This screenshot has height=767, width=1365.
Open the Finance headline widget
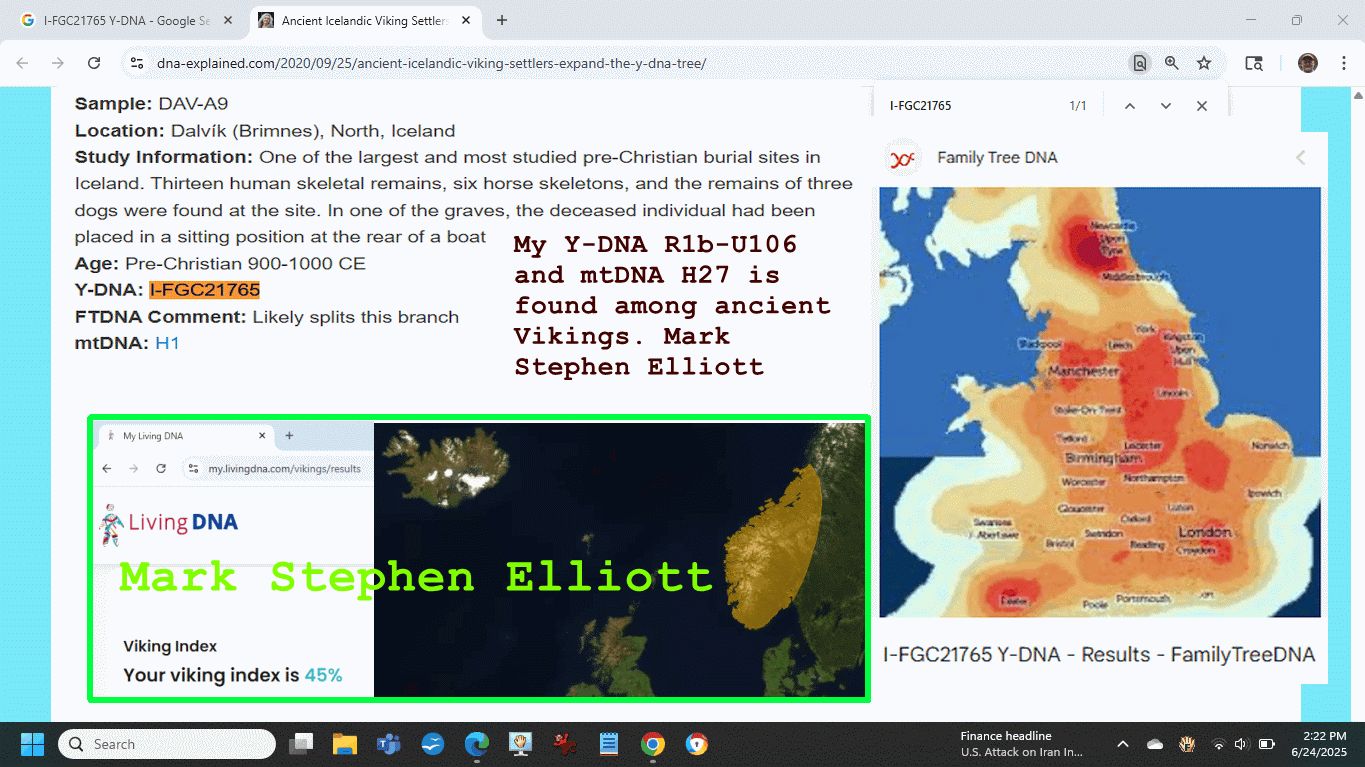(1021, 744)
